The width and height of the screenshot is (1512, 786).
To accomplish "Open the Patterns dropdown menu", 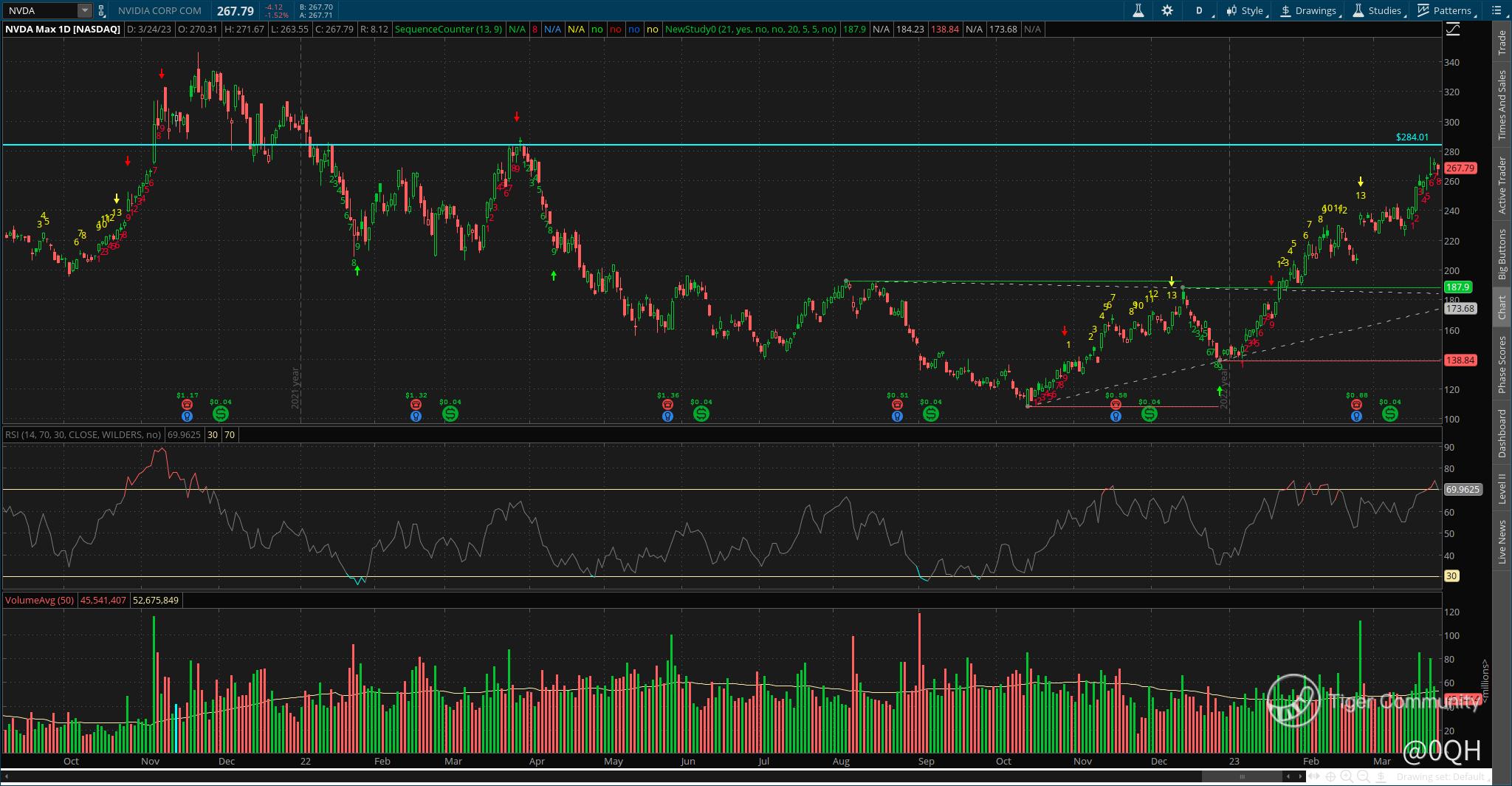I will click(x=1446, y=10).
